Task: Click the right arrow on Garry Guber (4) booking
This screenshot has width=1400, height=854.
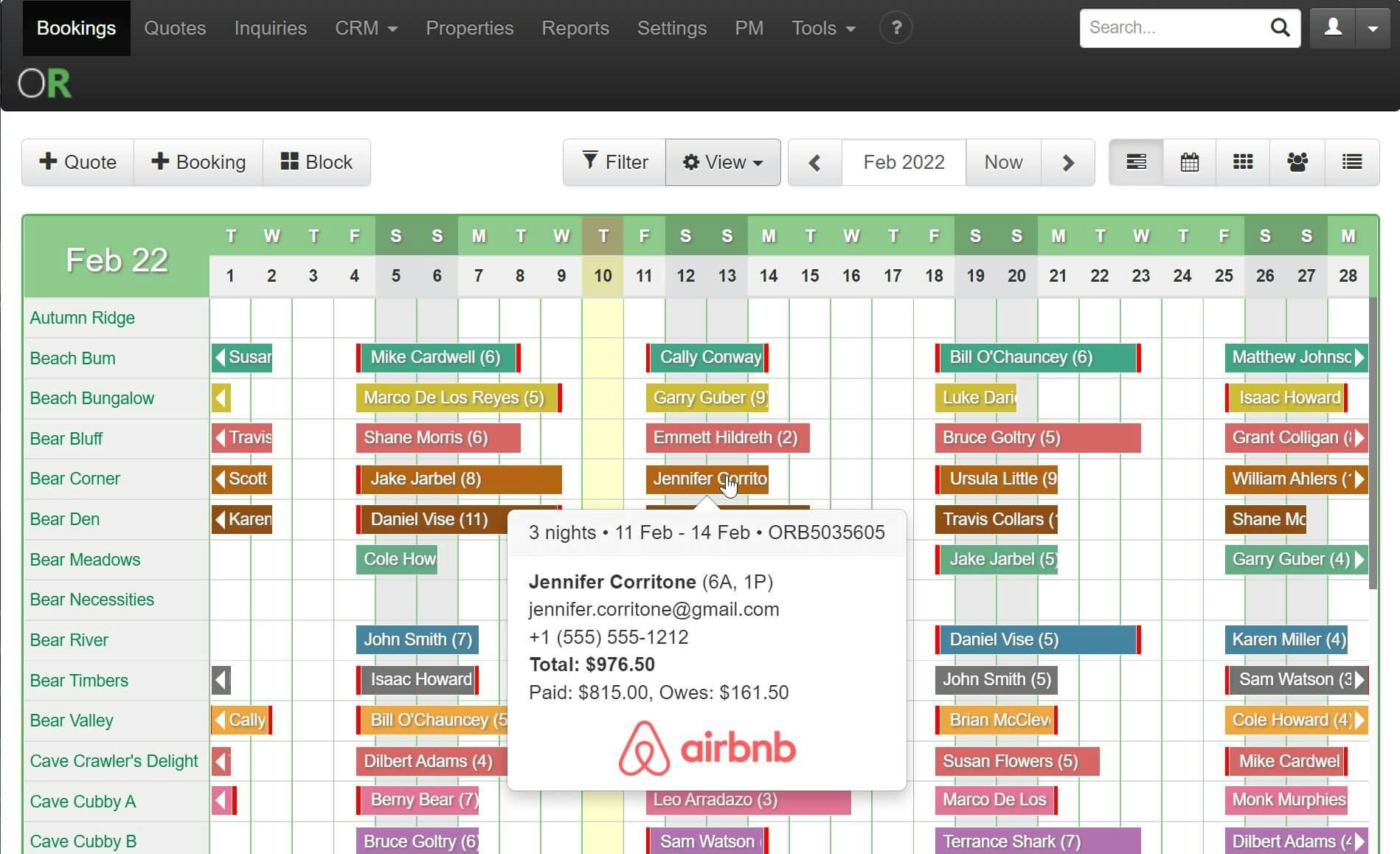Action: (1359, 559)
